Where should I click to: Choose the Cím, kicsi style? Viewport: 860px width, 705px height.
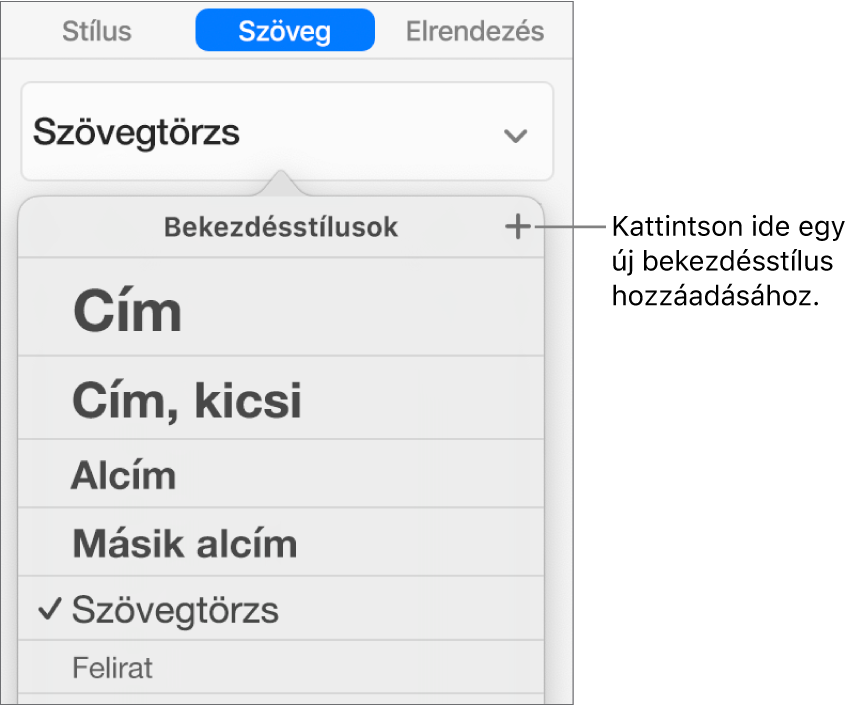click(281, 398)
